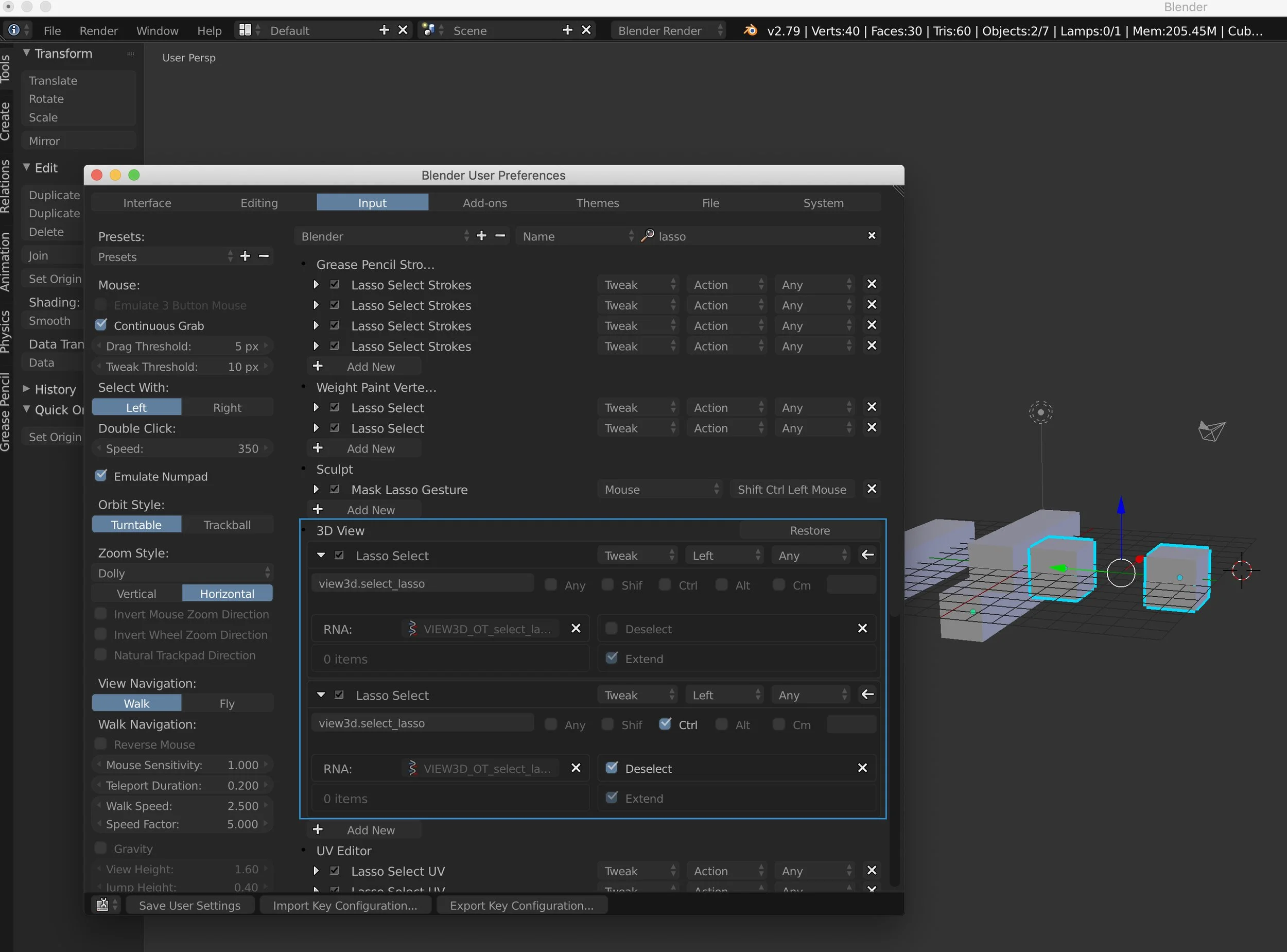The image size is (1287, 952).
Task: Click the editor type icon beside Save User Settings
Action: coord(103,905)
